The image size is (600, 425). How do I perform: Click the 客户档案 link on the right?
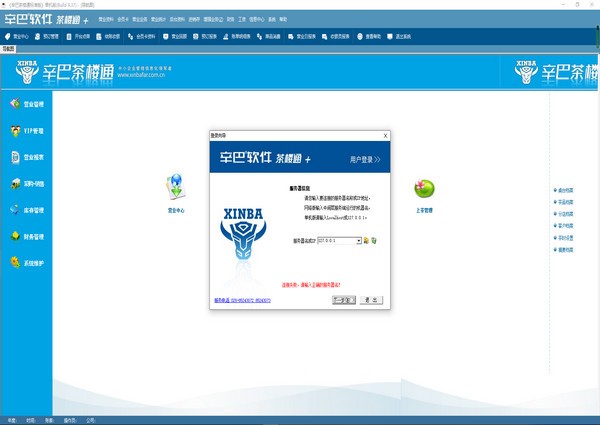coord(563,226)
